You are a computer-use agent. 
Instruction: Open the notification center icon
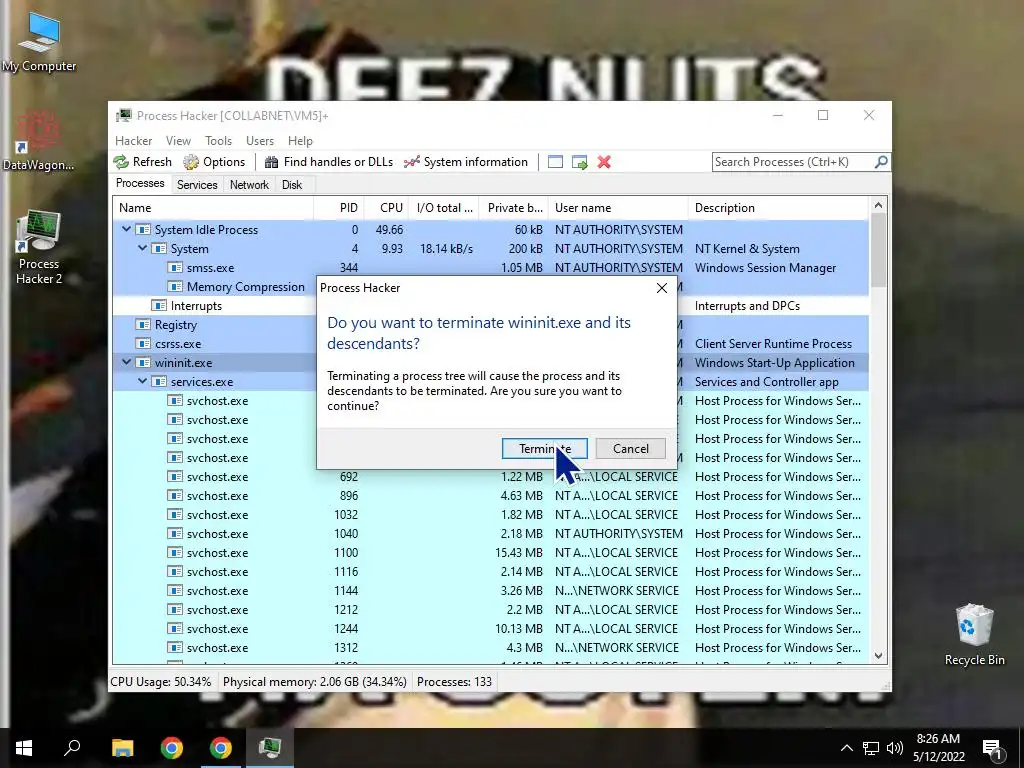point(993,748)
